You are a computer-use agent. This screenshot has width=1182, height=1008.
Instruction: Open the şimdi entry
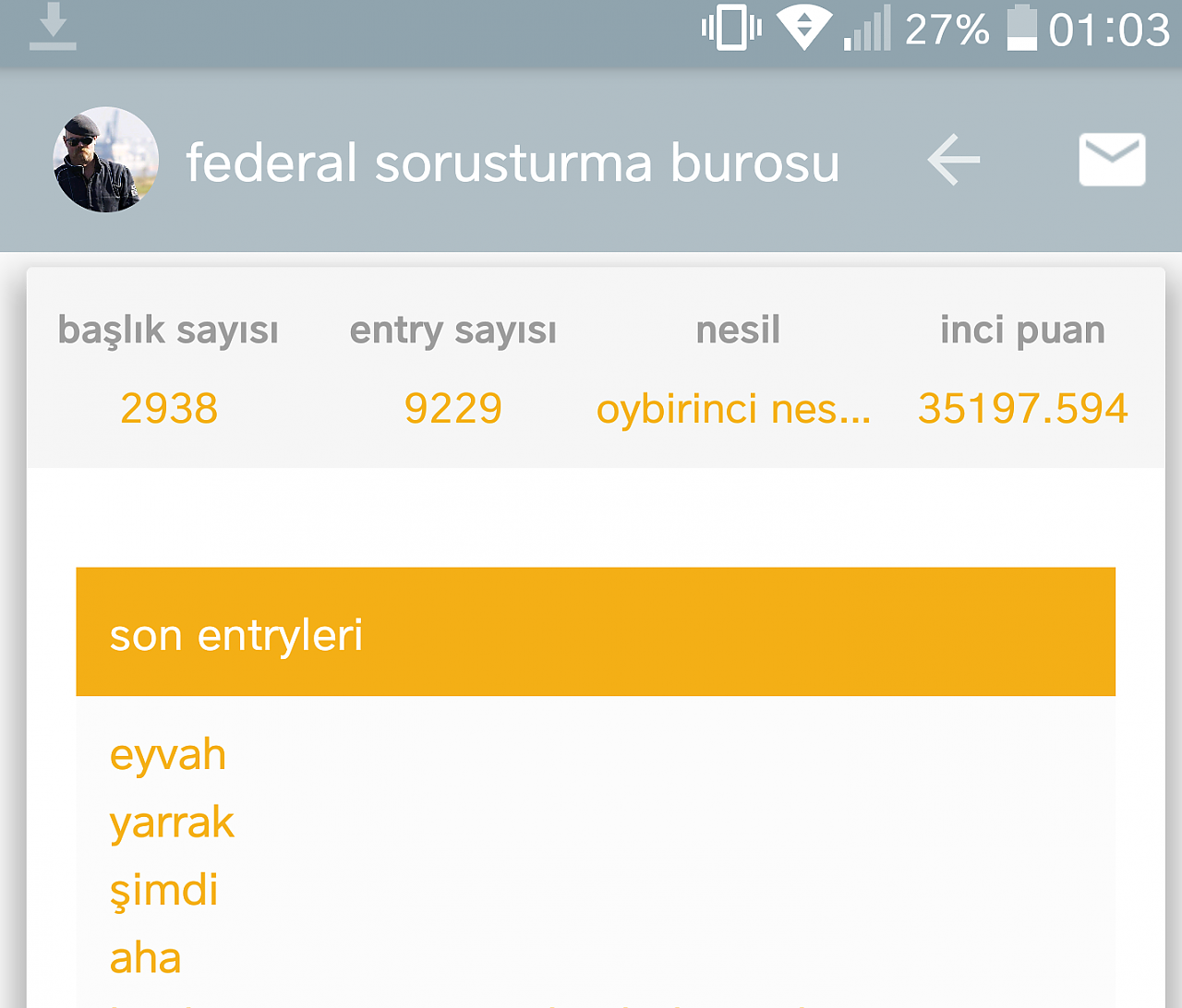pos(163,891)
